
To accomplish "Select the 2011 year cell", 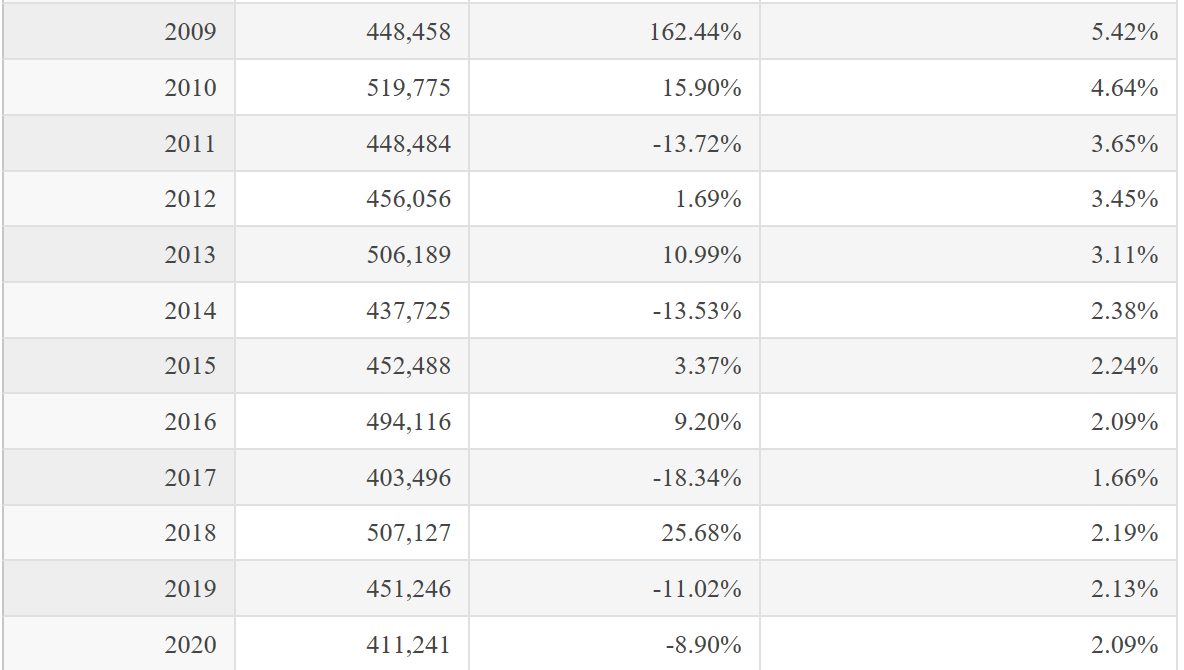I will point(119,144).
